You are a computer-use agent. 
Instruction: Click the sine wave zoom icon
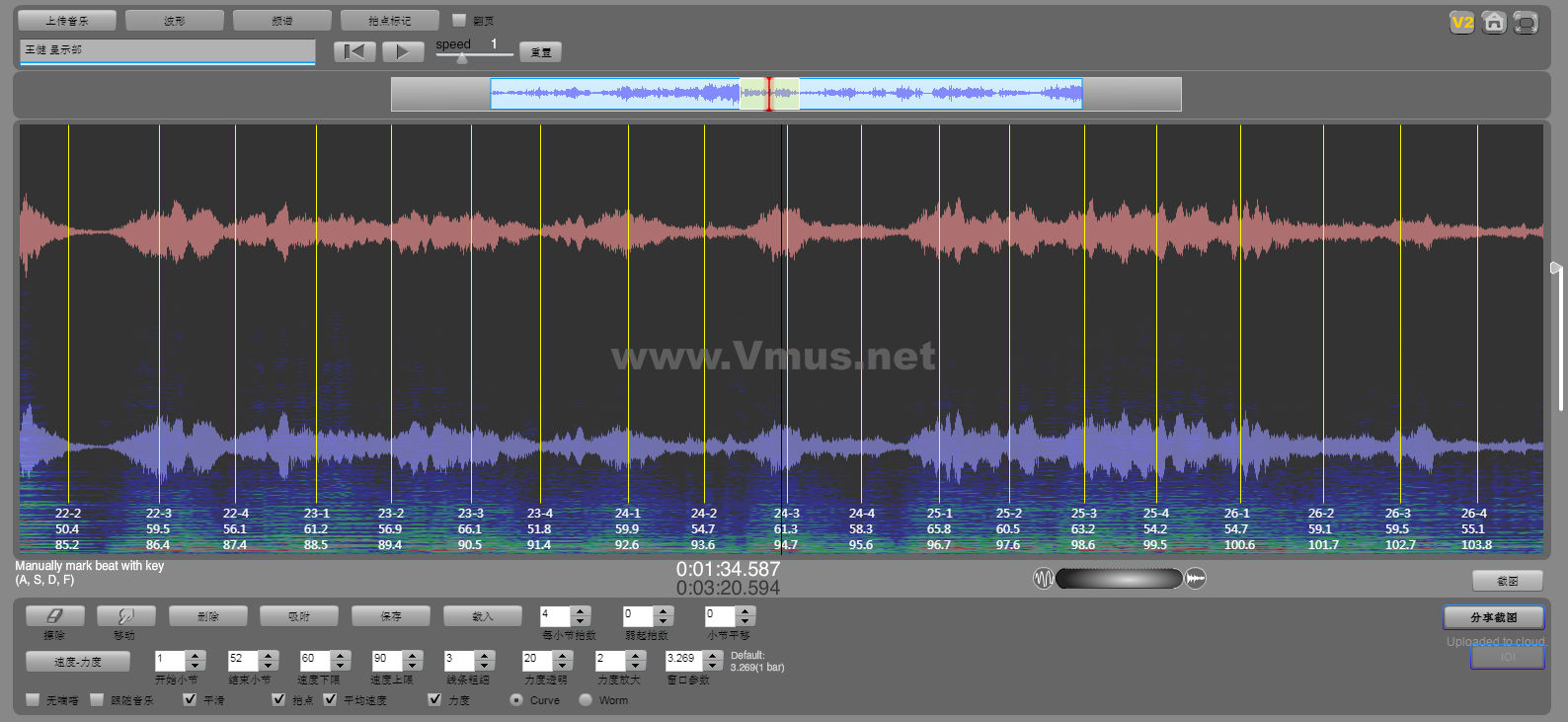point(1043,579)
